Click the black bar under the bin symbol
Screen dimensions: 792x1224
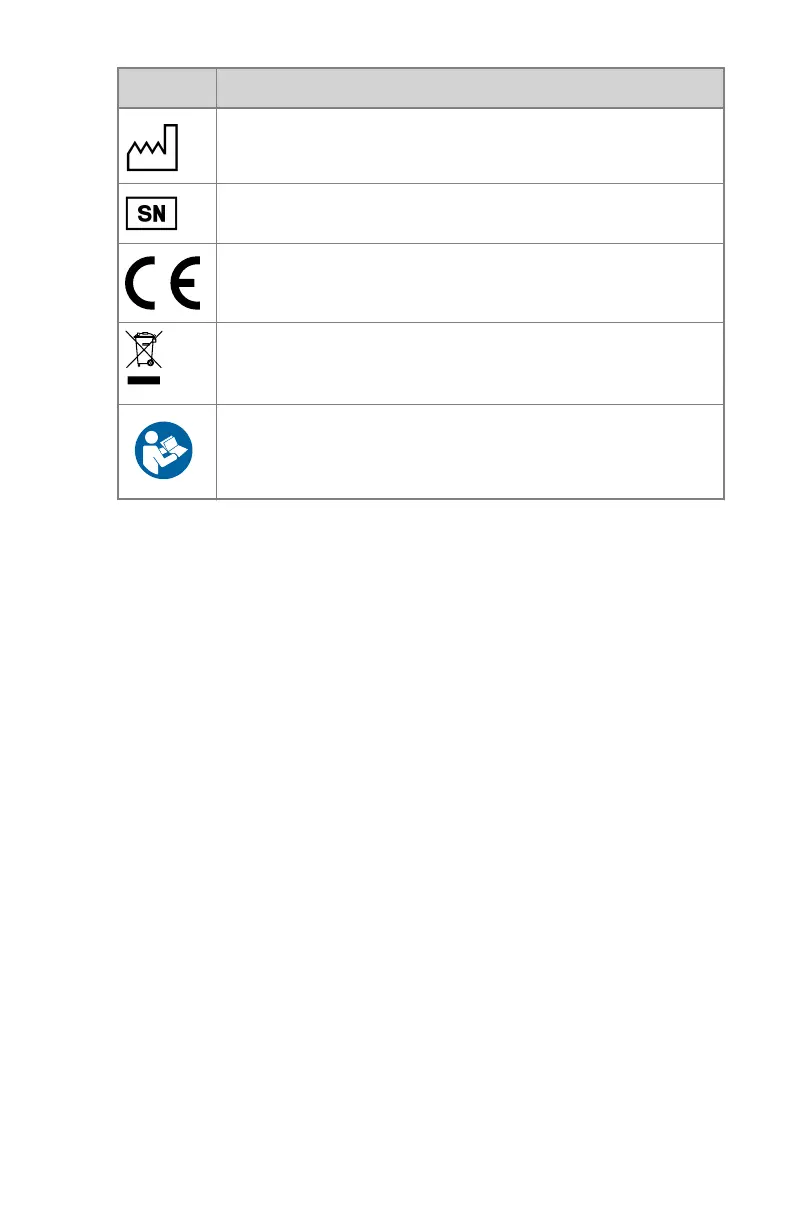click(x=144, y=381)
